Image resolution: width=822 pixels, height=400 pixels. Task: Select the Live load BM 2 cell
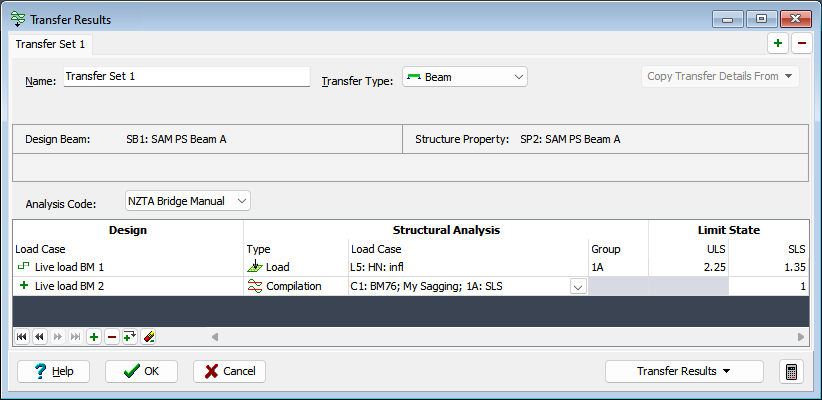tap(128, 286)
